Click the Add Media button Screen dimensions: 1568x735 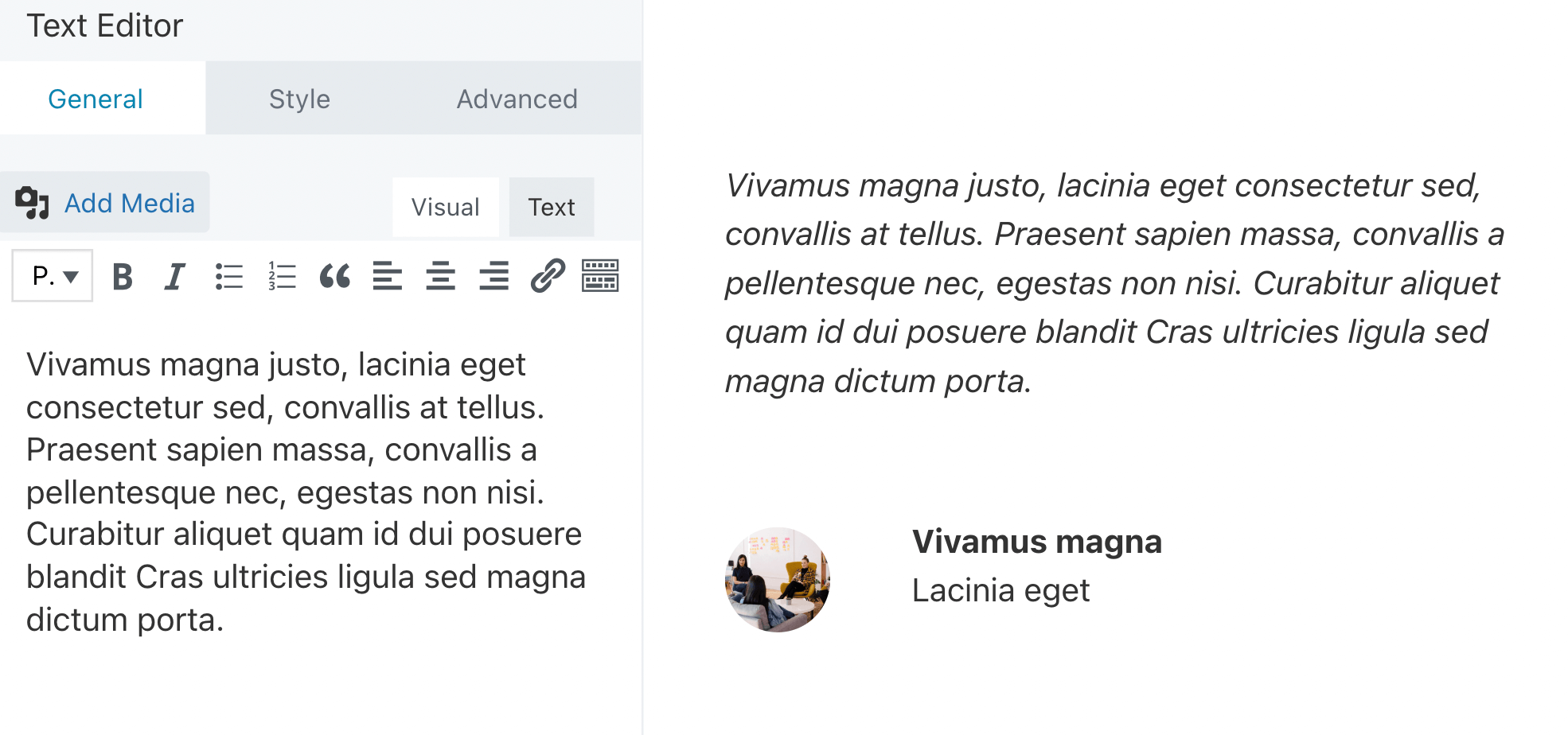[105, 203]
